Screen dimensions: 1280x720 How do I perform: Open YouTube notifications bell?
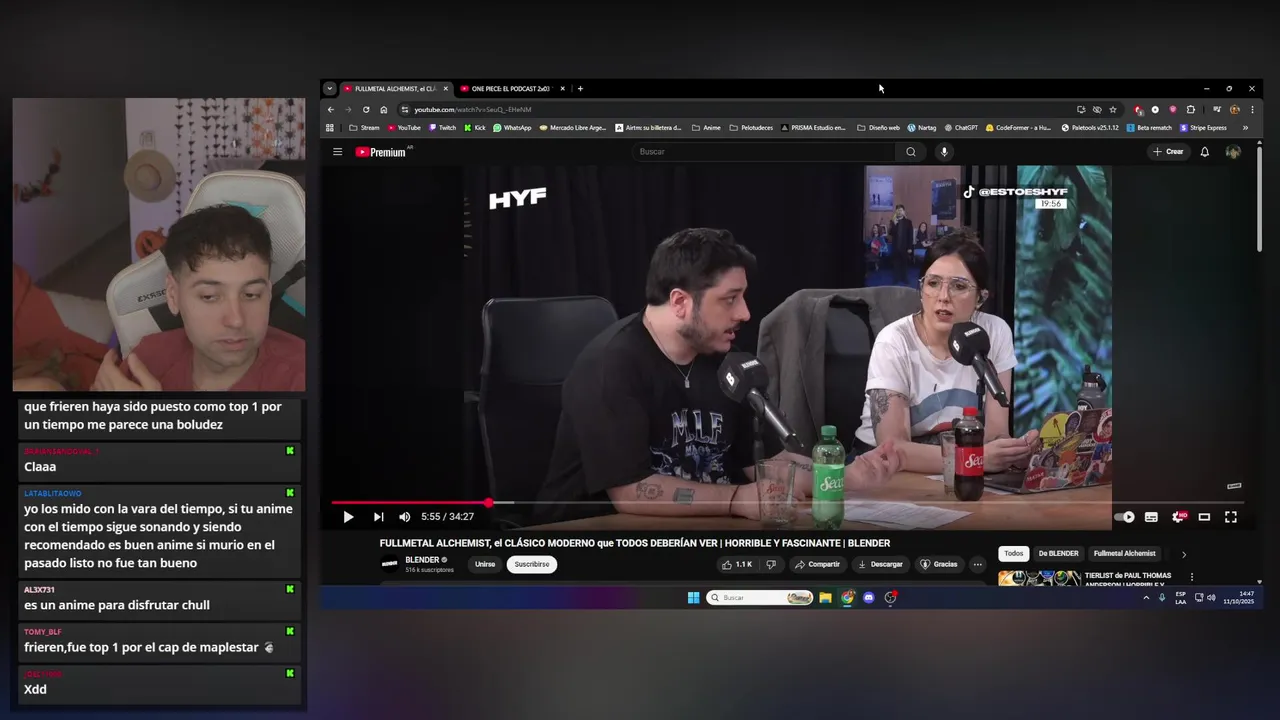(x=1205, y=152)
